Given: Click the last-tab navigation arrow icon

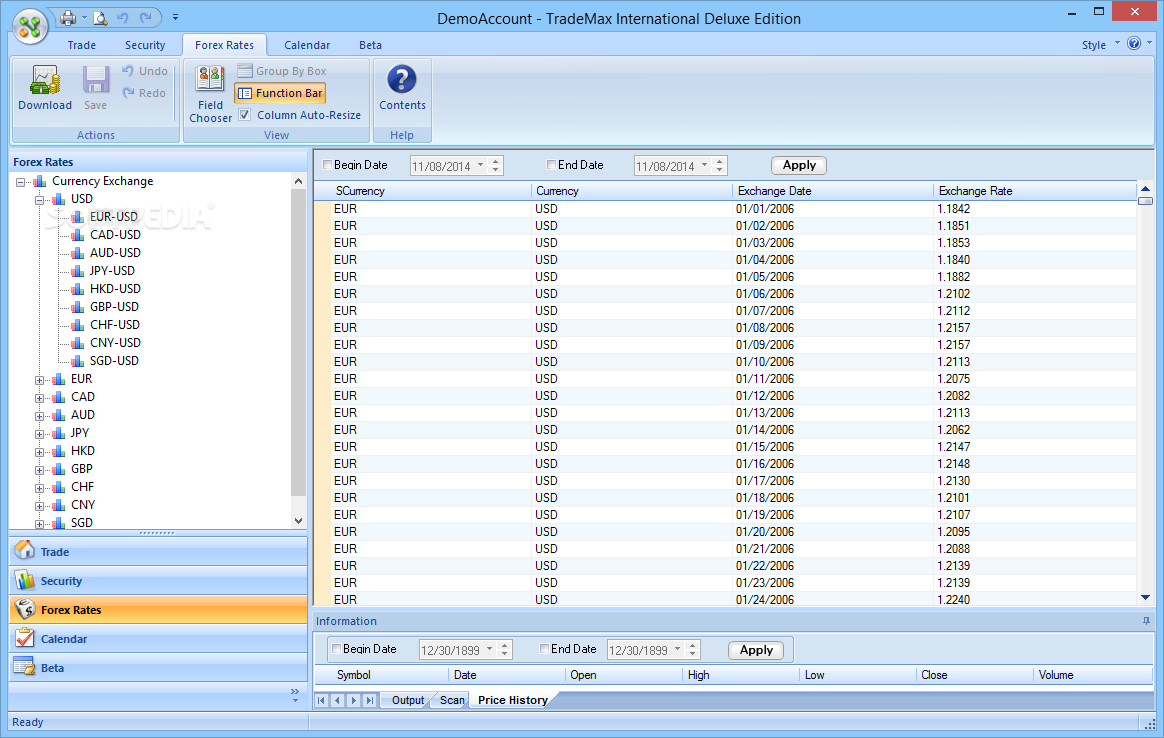Looking at the screenshot, I should pyautogui.click(x=370, y=700).
